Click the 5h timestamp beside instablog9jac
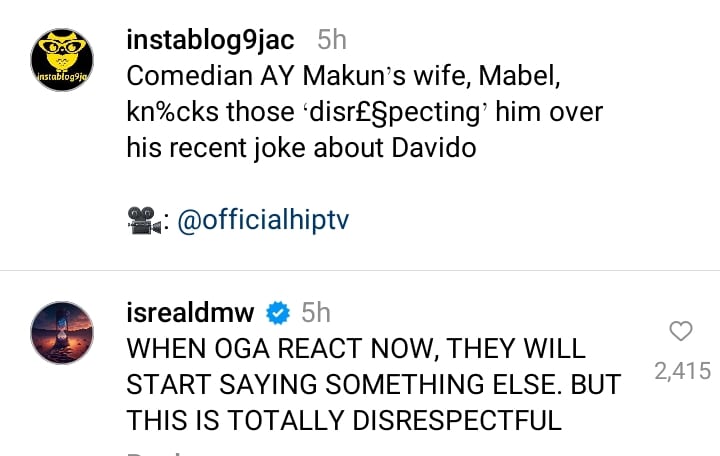Image resolution: width=720 pixels, height=456 pixels. point(331,41)
